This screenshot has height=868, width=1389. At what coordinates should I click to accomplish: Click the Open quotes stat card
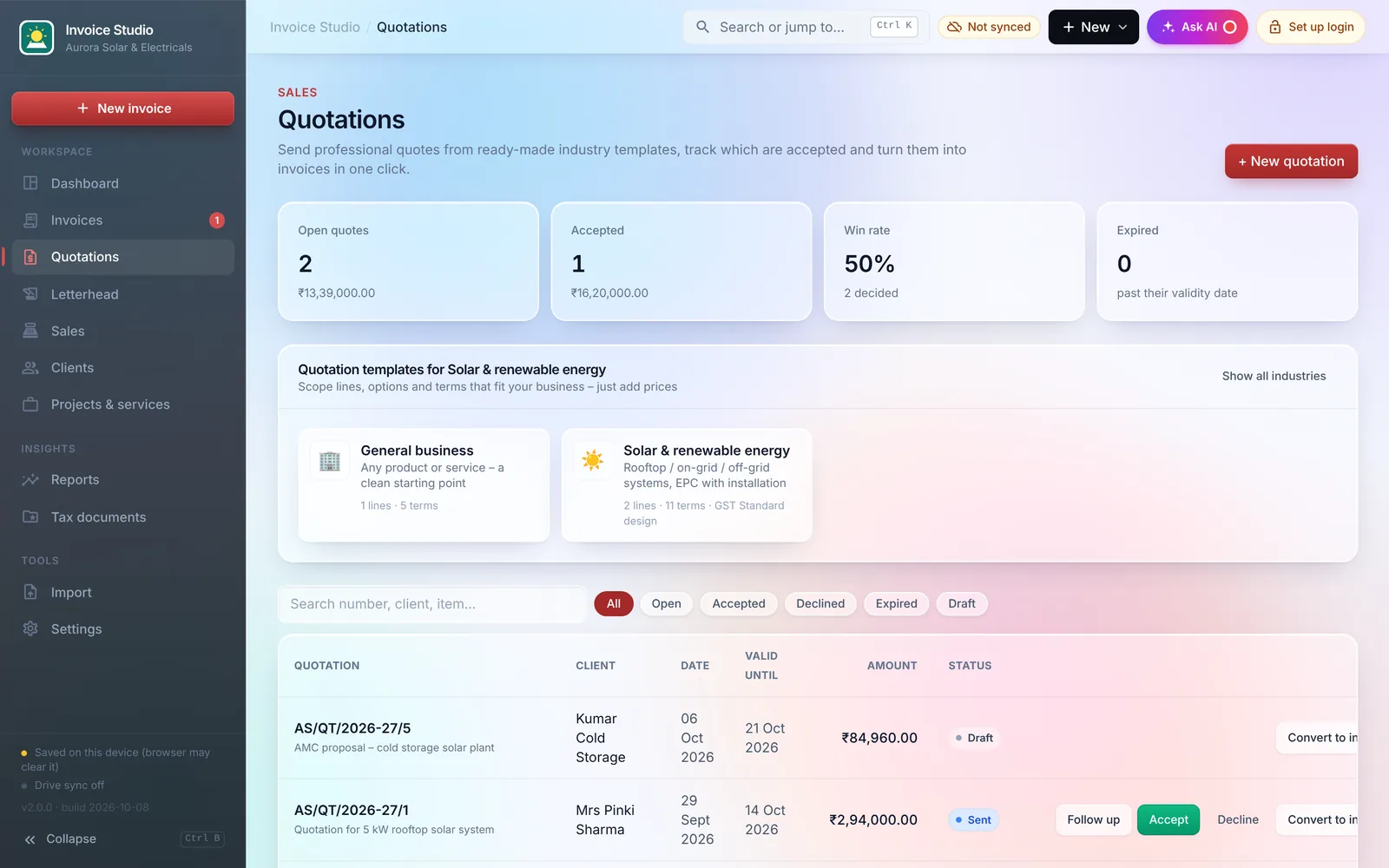[x=408, y=261]
